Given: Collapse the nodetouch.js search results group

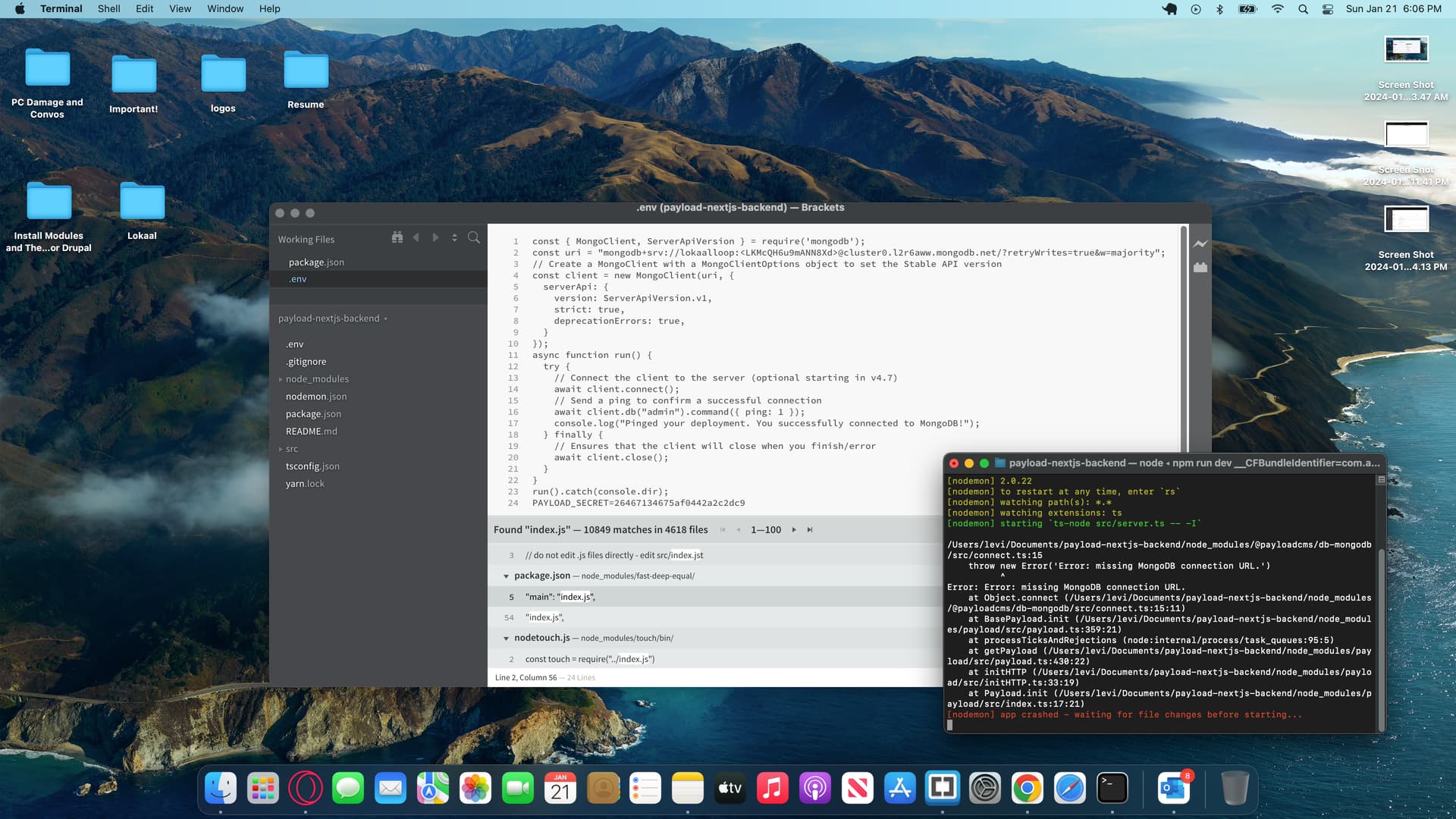Looking at the screenshot, I should click(x=506, y=639).
